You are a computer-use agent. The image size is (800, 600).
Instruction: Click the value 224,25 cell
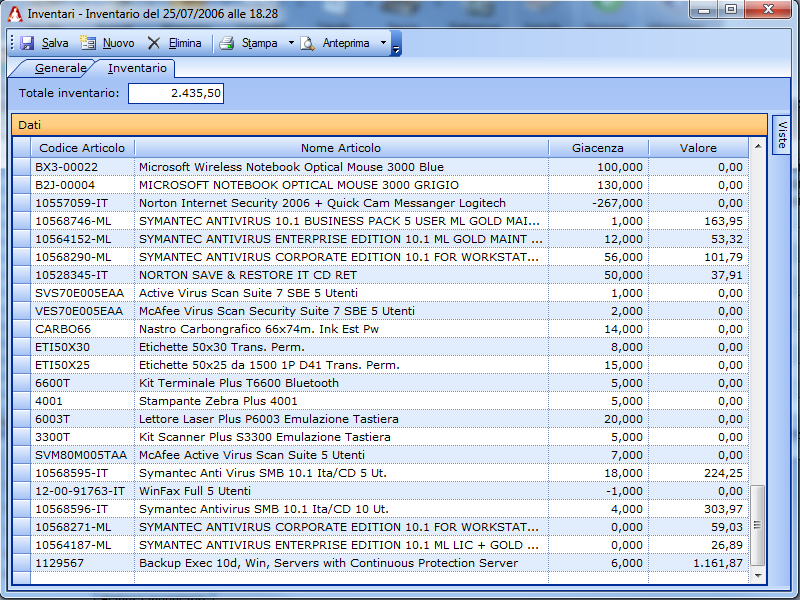pos(698,473)
